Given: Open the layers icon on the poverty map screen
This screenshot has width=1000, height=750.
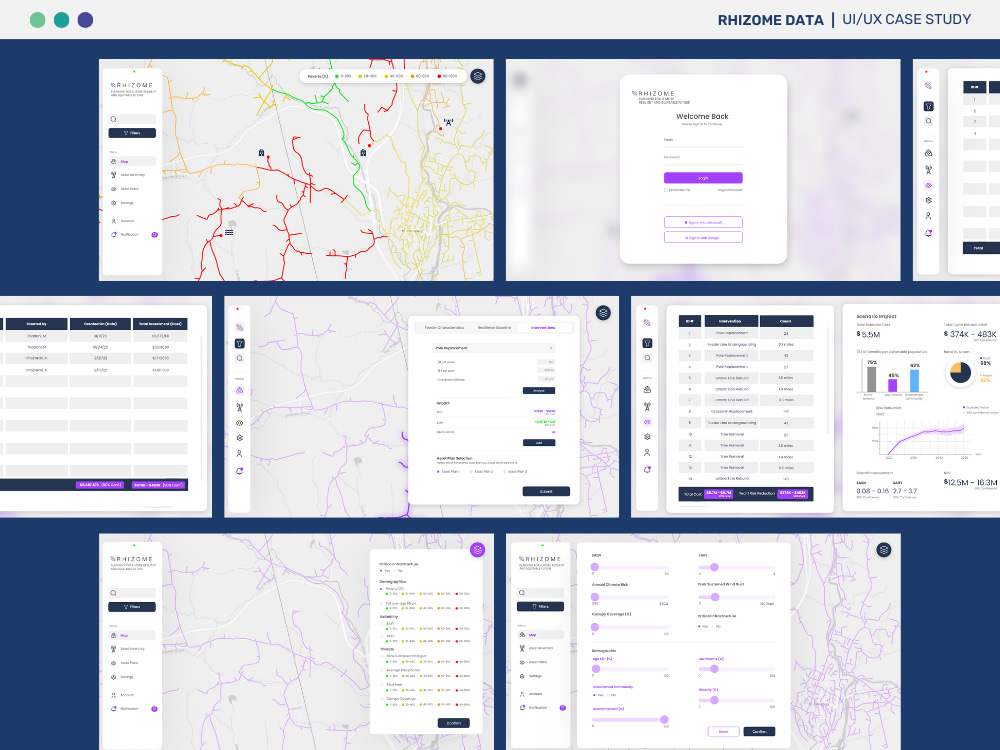Looking at the screenshot, I should pyautogui.click(x=478, y=76).
